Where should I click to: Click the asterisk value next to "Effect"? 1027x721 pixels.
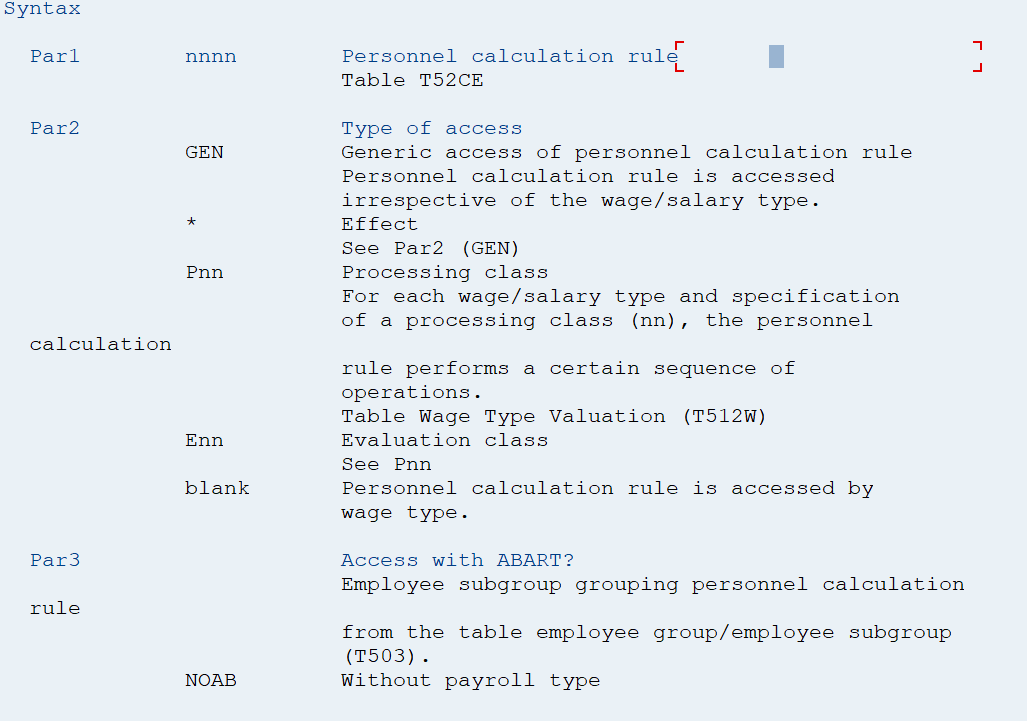(191, 224)
